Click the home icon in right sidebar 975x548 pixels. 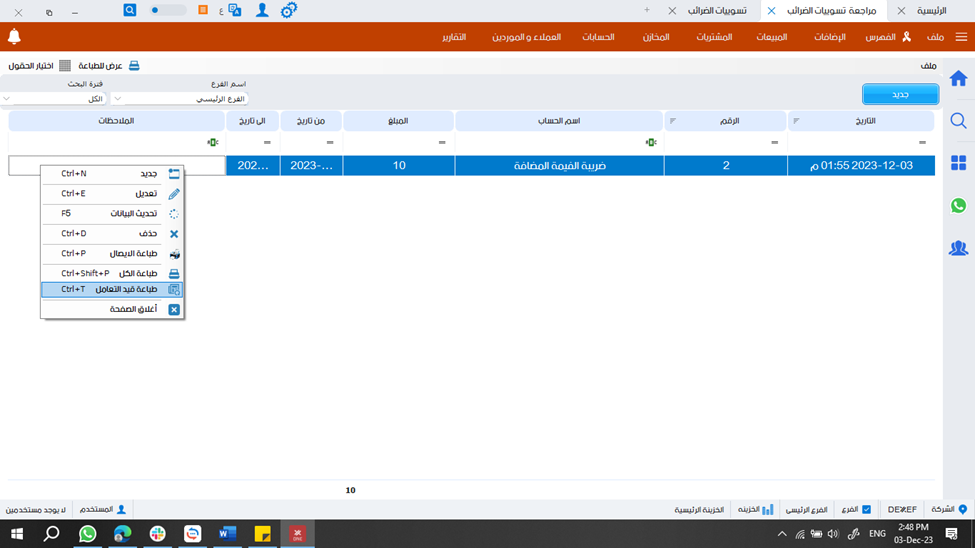958,78
